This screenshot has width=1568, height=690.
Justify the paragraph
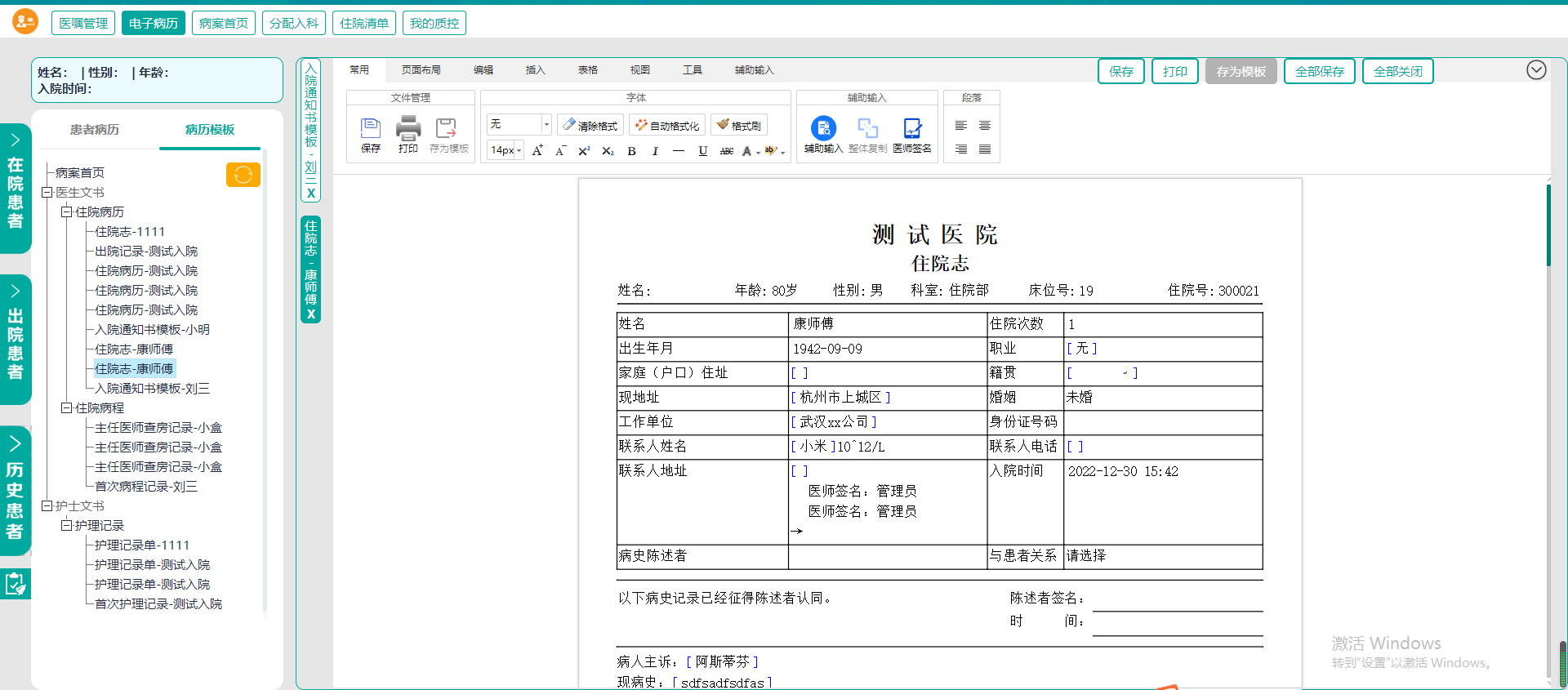[985, 149]
